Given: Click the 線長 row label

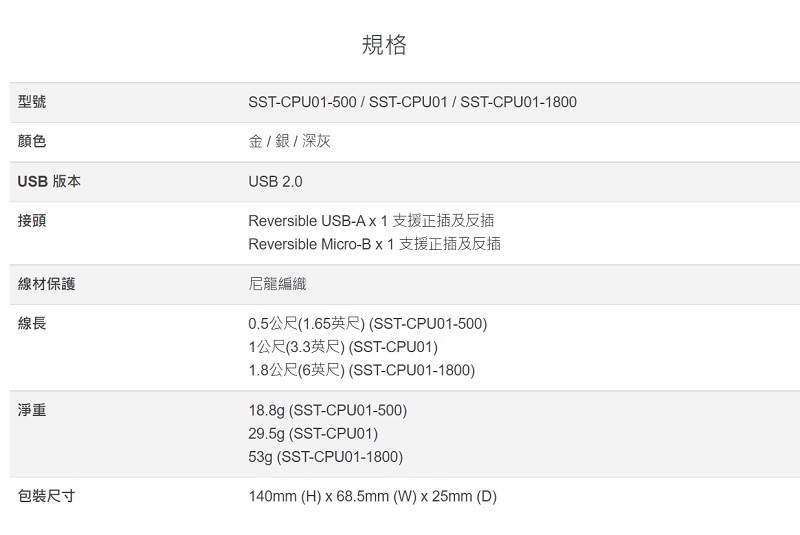Looking at the screenshot, I should coord(32,323).
